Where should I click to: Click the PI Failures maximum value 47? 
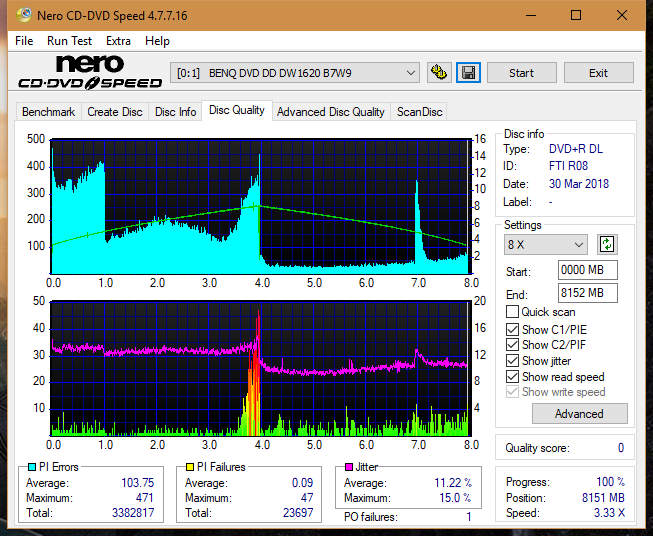click(x=307, y=498)
